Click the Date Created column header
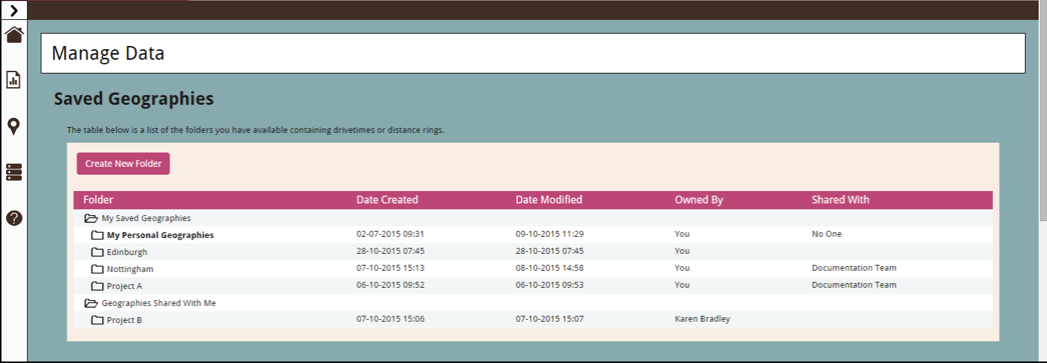This screenshot has height=363, width=1047. [x=387, y=200]
